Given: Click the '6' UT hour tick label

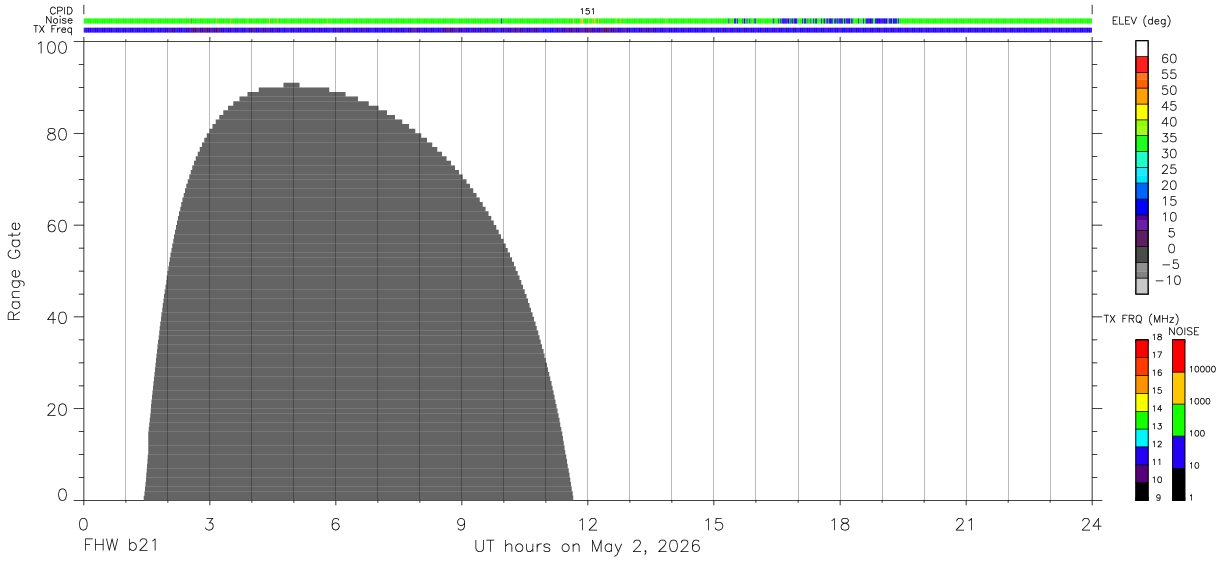Looking at the screenshot, I should pos(335,525).
